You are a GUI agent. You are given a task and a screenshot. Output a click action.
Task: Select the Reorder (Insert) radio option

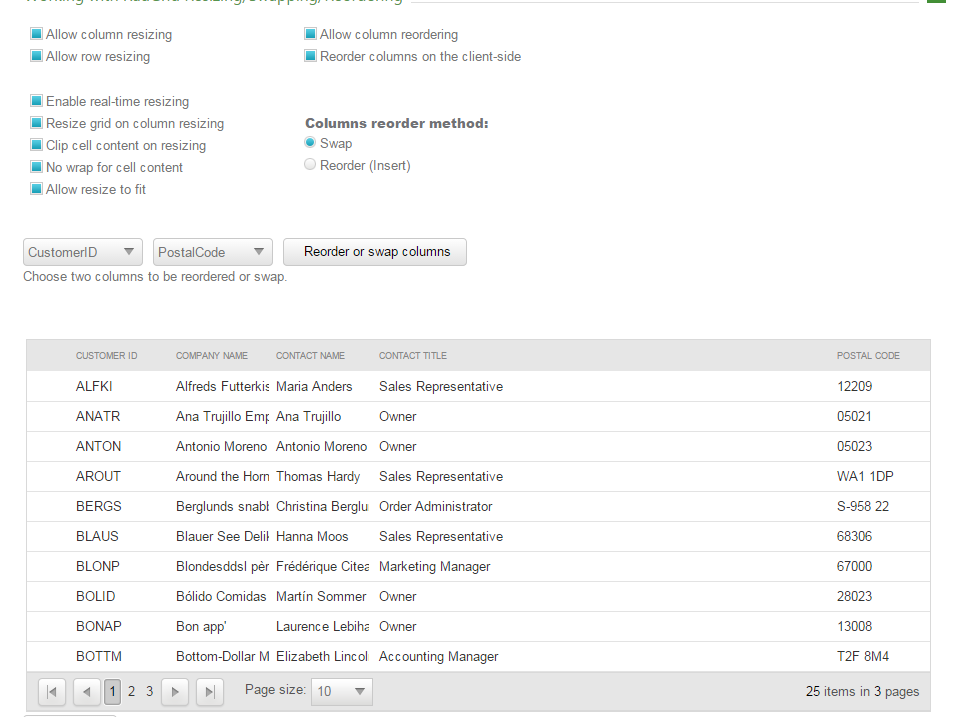pyautogui.click(x=310, y=165)
